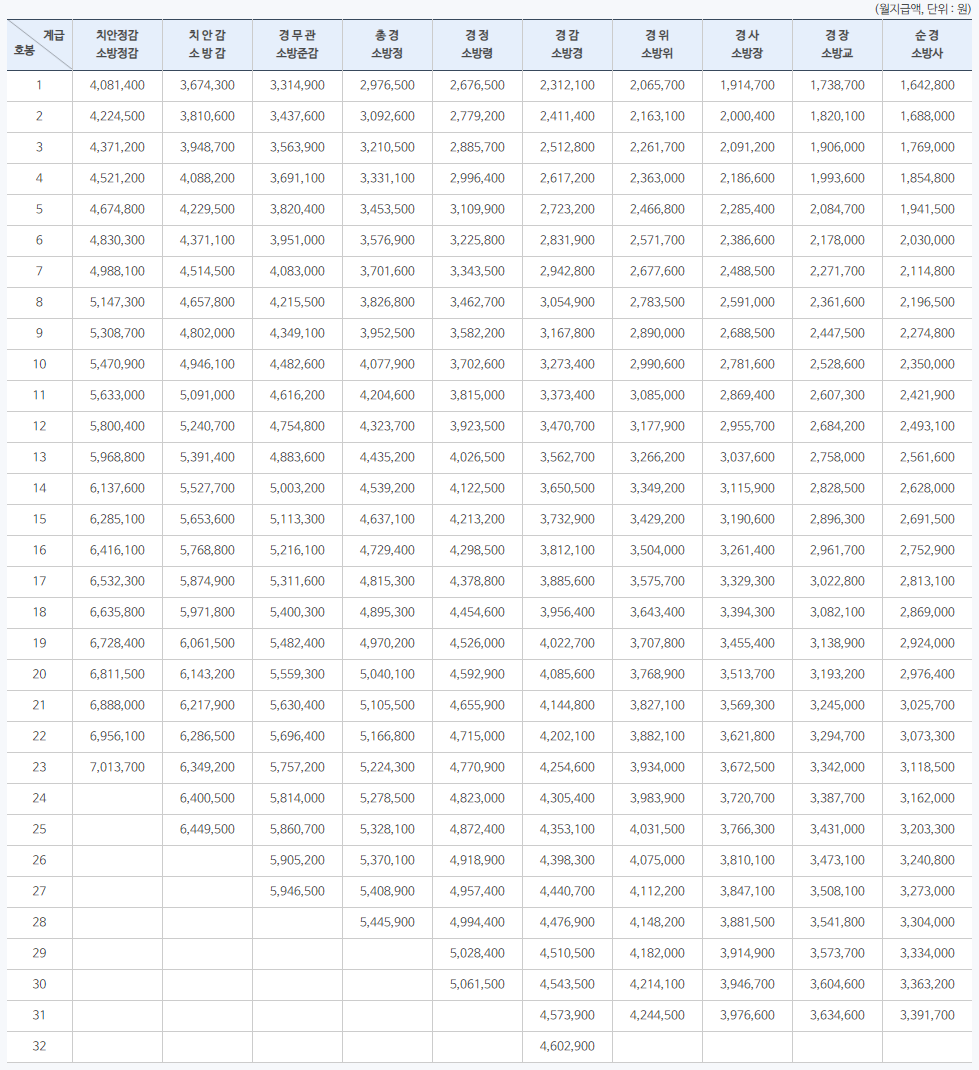Screen dimensions: 979x1070
Task: Select the value 5,028,400
Action: pyautogui.click(x=478, y=953)
